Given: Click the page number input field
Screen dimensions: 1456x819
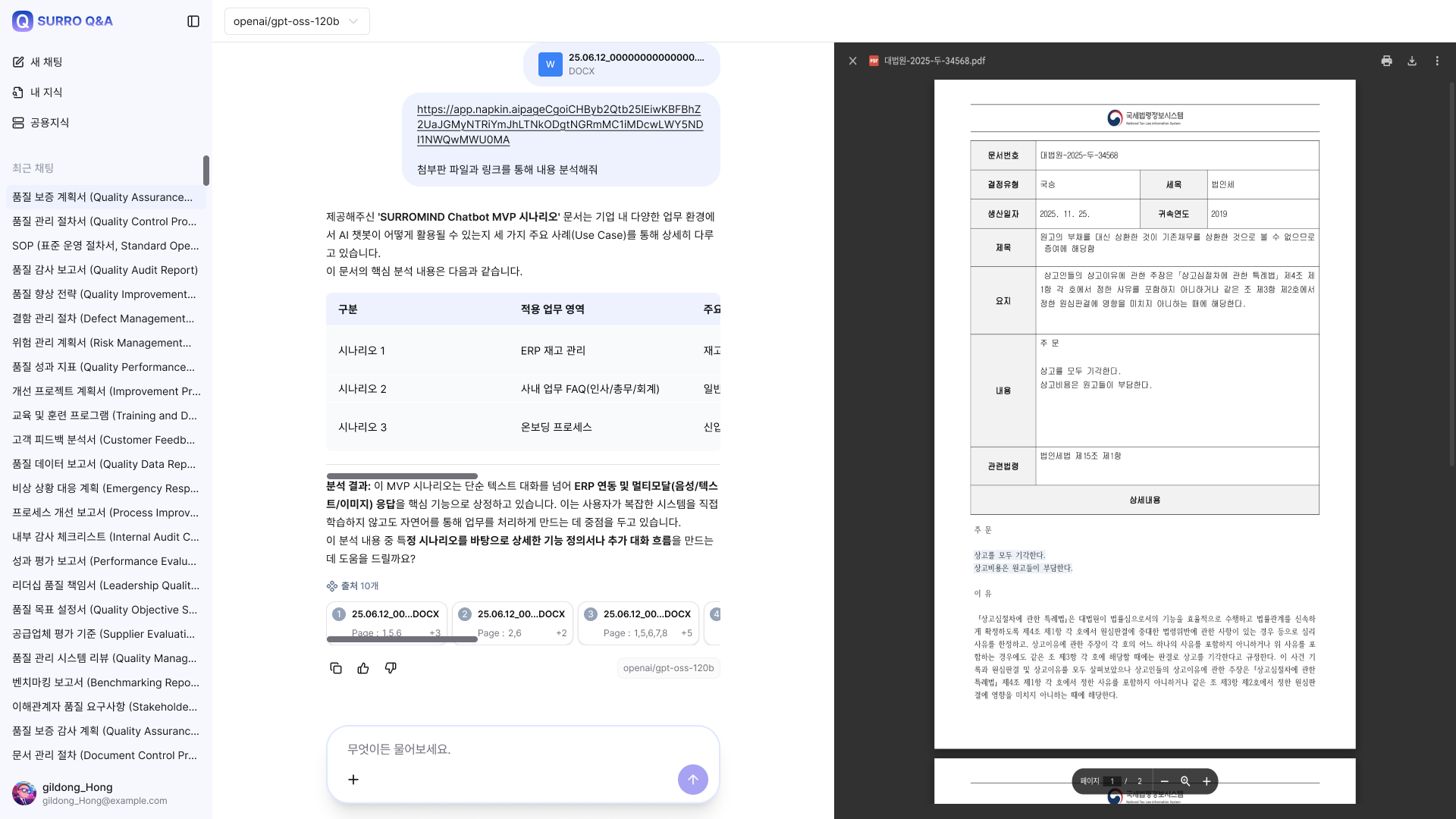Looking at the screenshot, I should pyautogui.click(x=1112, y=780).
